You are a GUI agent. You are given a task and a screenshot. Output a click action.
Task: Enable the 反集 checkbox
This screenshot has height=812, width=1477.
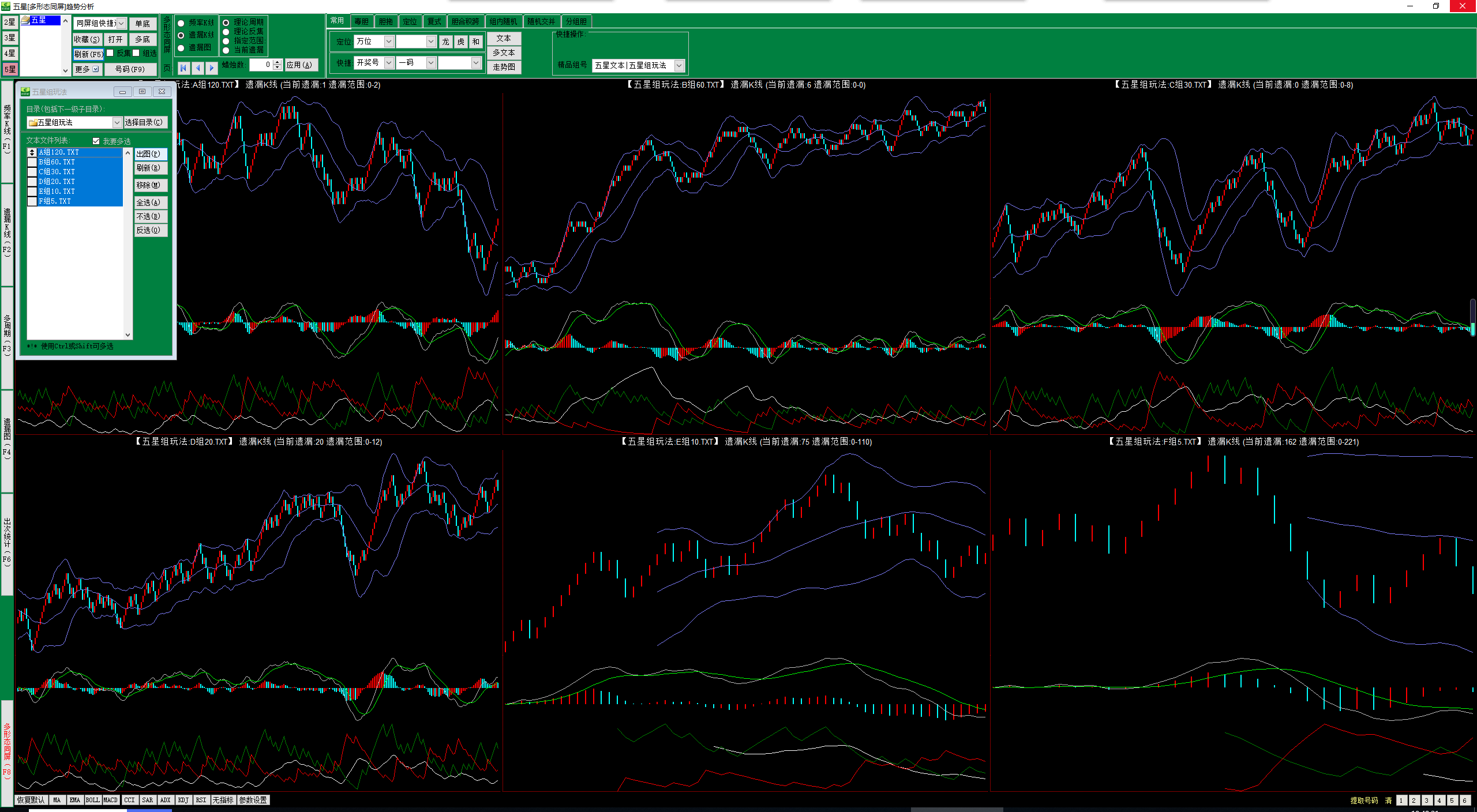coord(110,53)
